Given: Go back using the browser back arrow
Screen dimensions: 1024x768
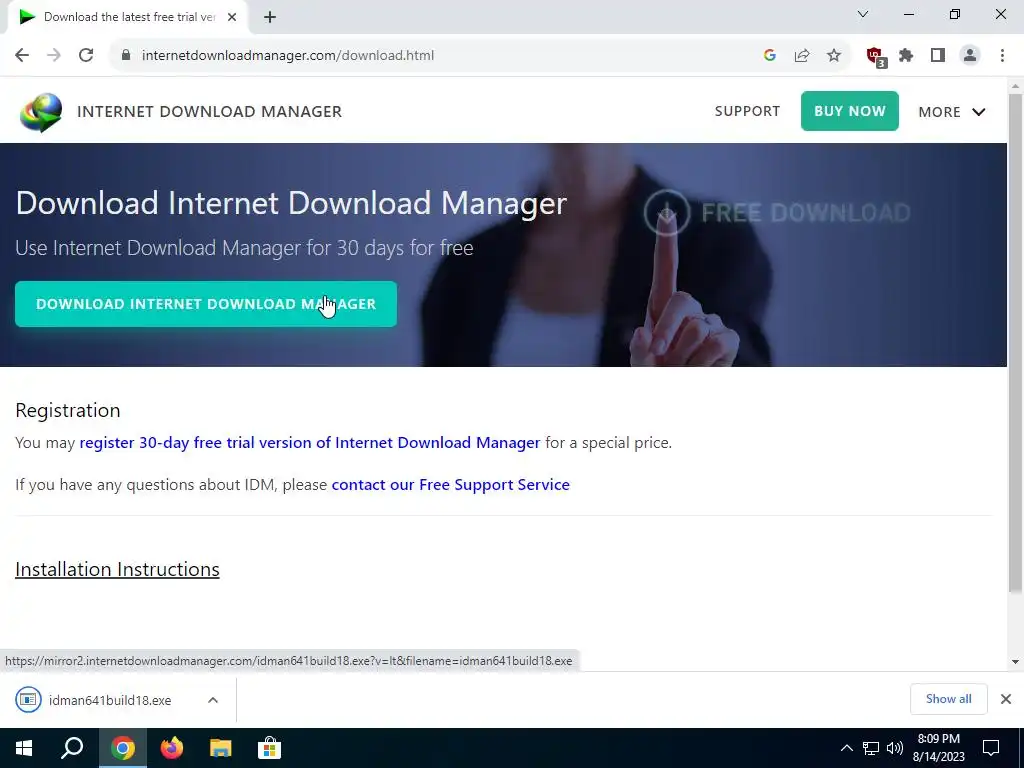Looking at the screenshot, I should (22, 56).
